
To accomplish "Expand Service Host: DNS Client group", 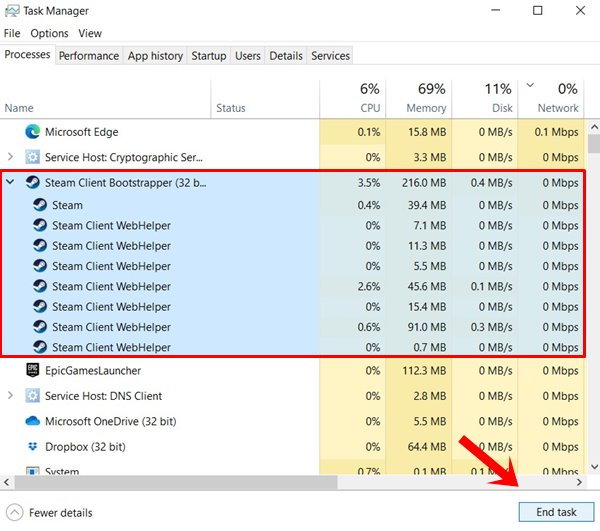I will pyautogui.click(x=10, y=395).
